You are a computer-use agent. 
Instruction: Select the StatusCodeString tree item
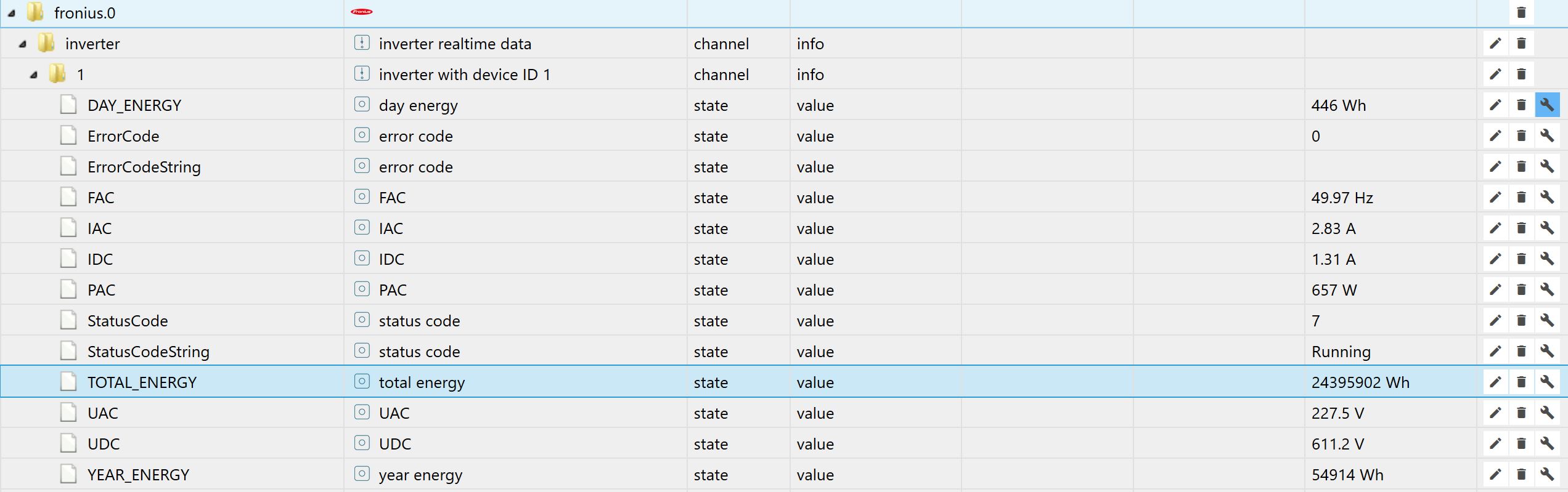[149, 352]
